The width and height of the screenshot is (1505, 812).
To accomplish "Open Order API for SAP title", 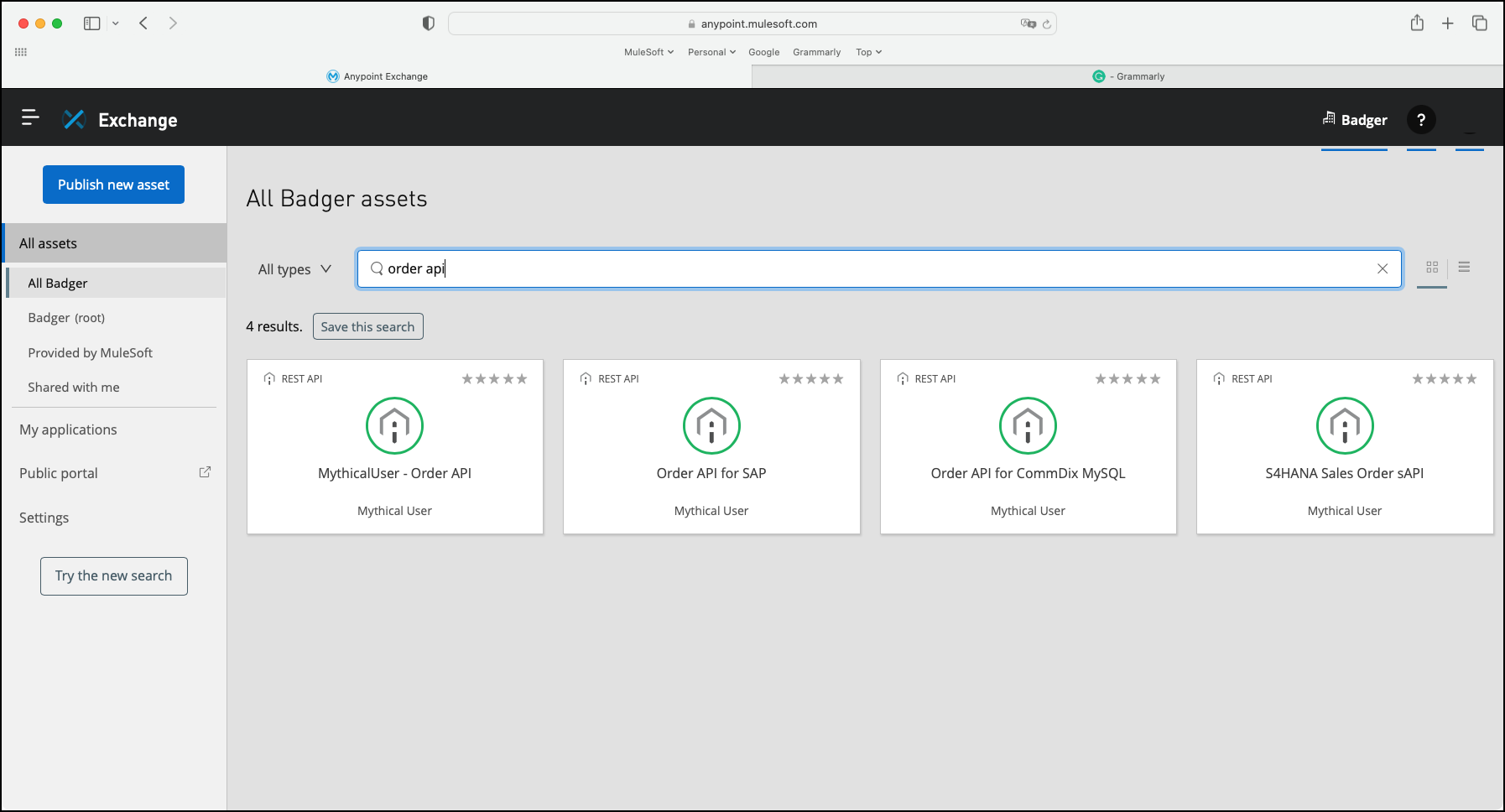I will click(x=711, y=473).
